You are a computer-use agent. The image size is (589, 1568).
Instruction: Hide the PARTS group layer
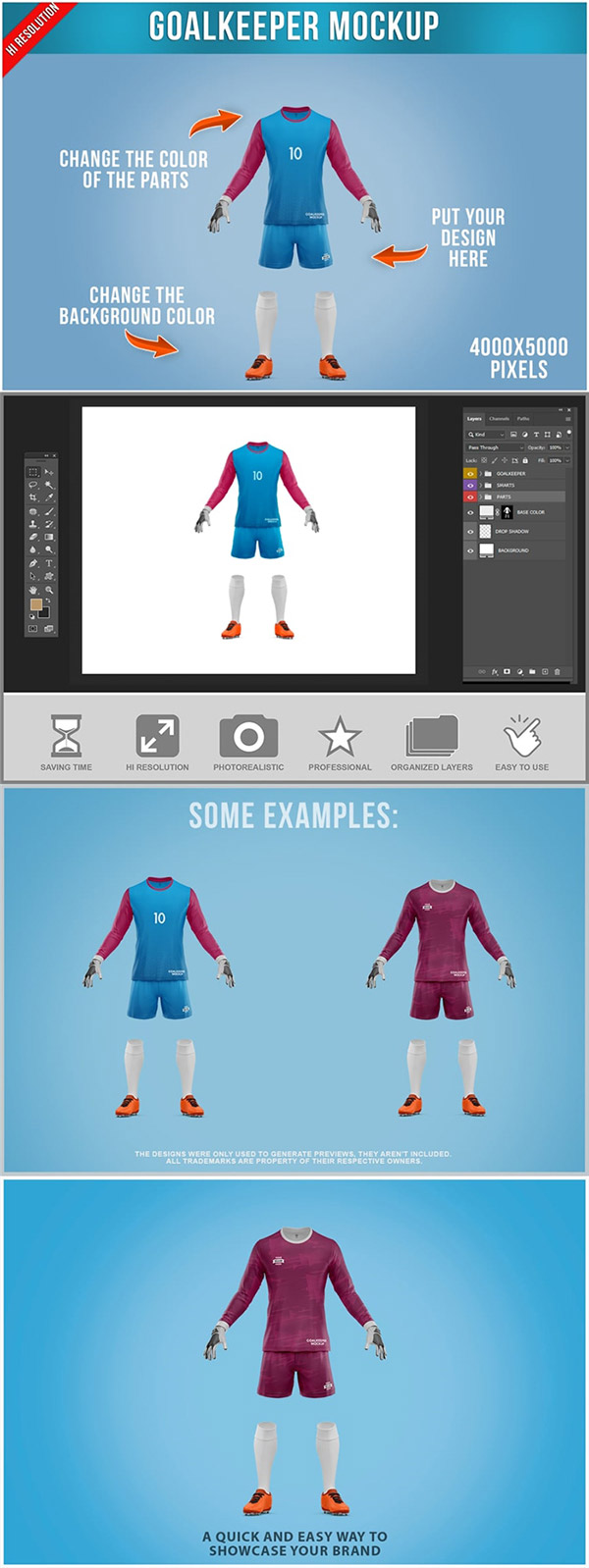pos(470,497)
